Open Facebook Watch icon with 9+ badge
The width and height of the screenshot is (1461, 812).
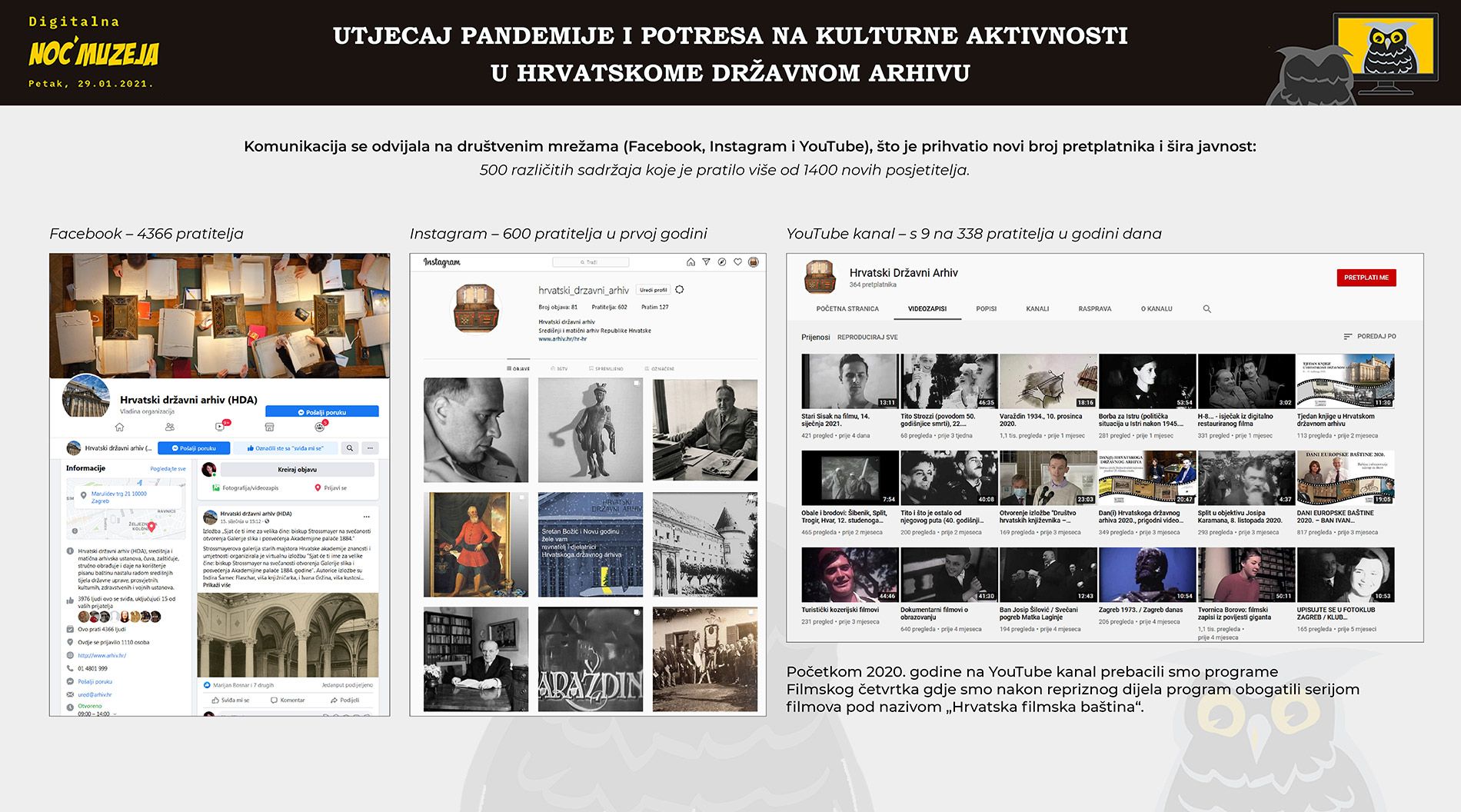pyautogui.click(x=221, y=427)
